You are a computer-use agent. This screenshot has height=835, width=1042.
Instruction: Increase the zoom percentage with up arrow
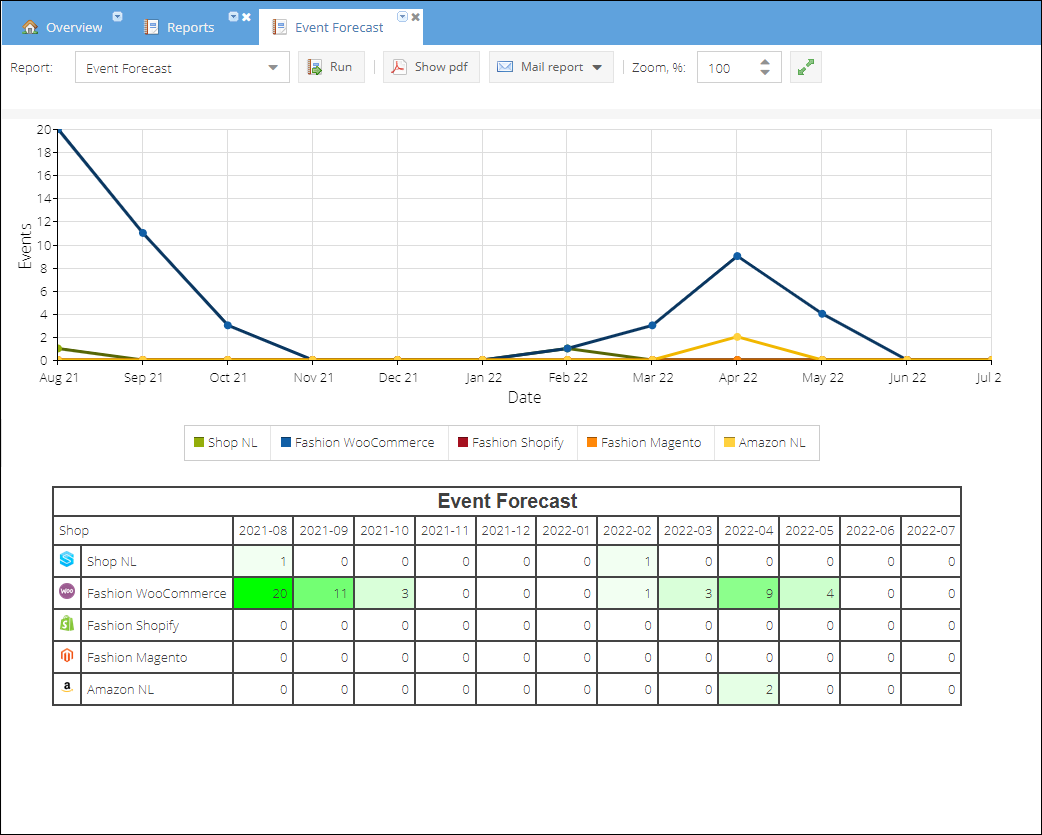coord(765,62)
